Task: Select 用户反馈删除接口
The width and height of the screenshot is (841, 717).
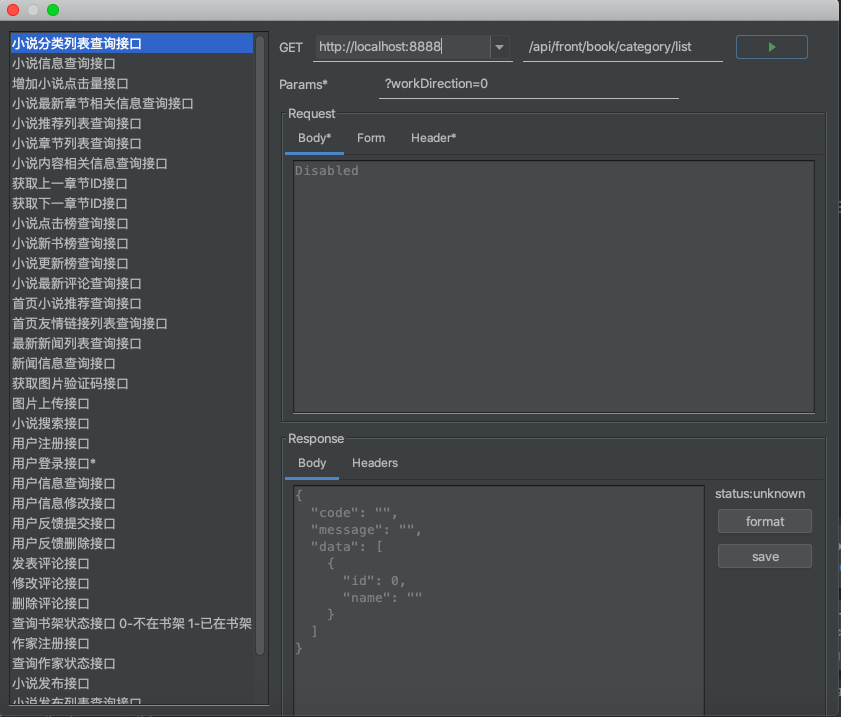Action: tap(132, 544)
